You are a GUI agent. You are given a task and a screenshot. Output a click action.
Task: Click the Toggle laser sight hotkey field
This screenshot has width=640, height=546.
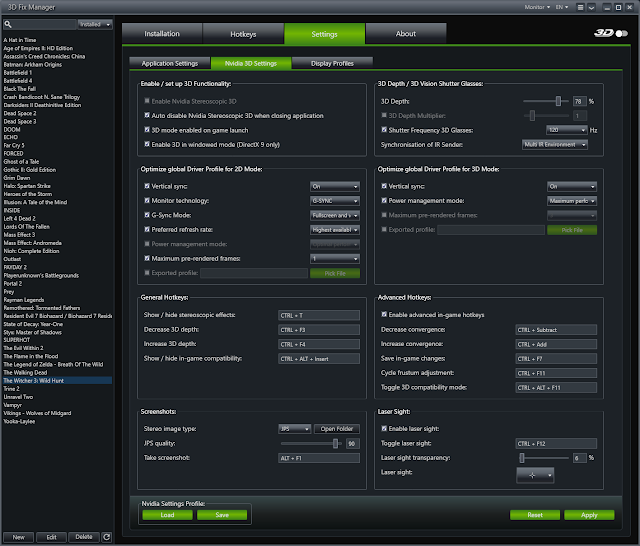pyautogui.click(x=556, y=444)
